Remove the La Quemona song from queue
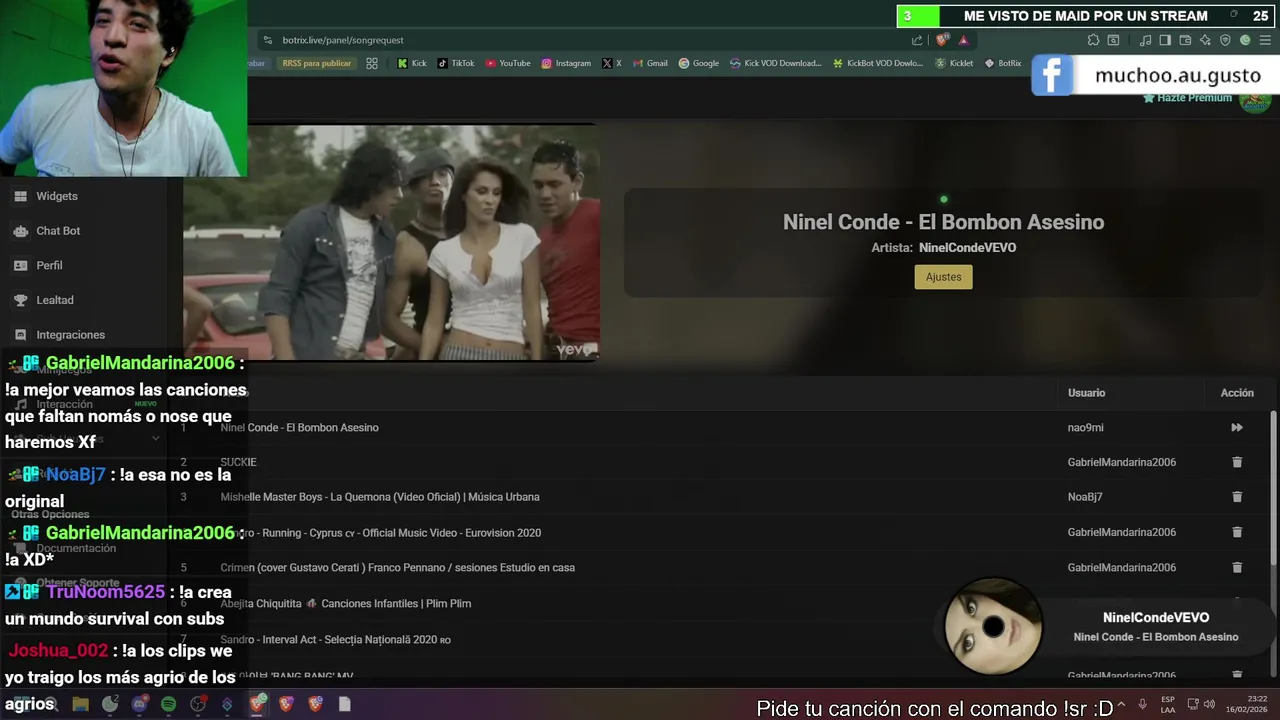Screen dimensions: 1280x720 (1237, 497)
